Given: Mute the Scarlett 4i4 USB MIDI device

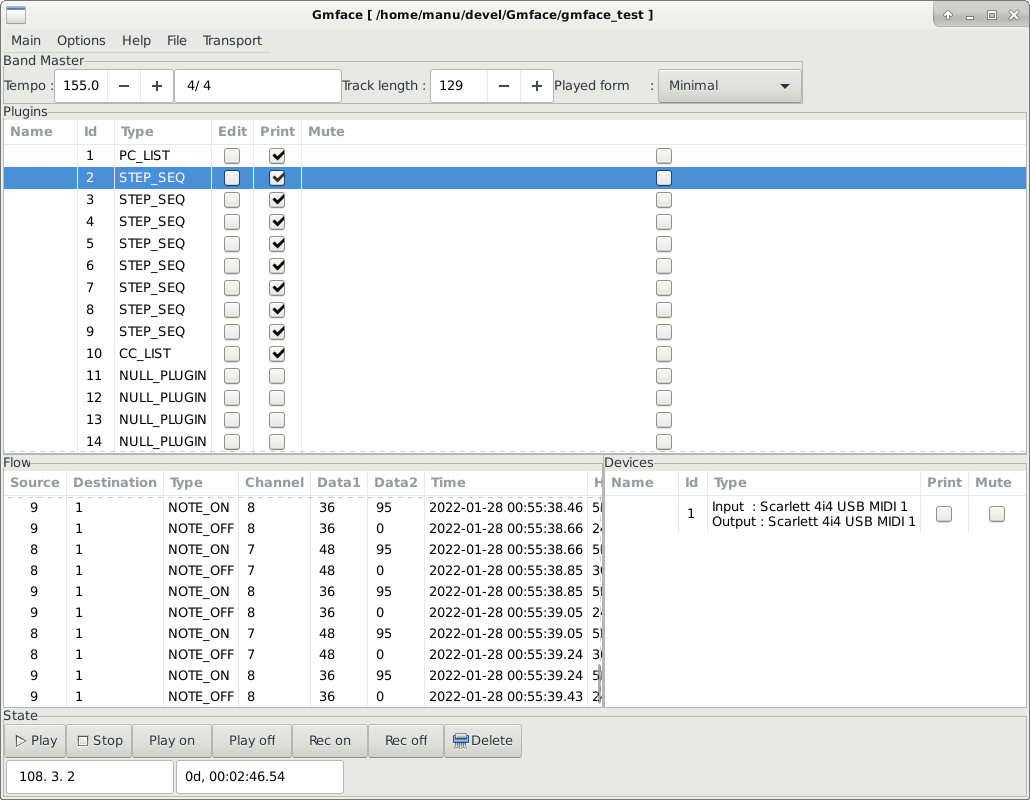Looking at the screenshot, I should point(996,514).
